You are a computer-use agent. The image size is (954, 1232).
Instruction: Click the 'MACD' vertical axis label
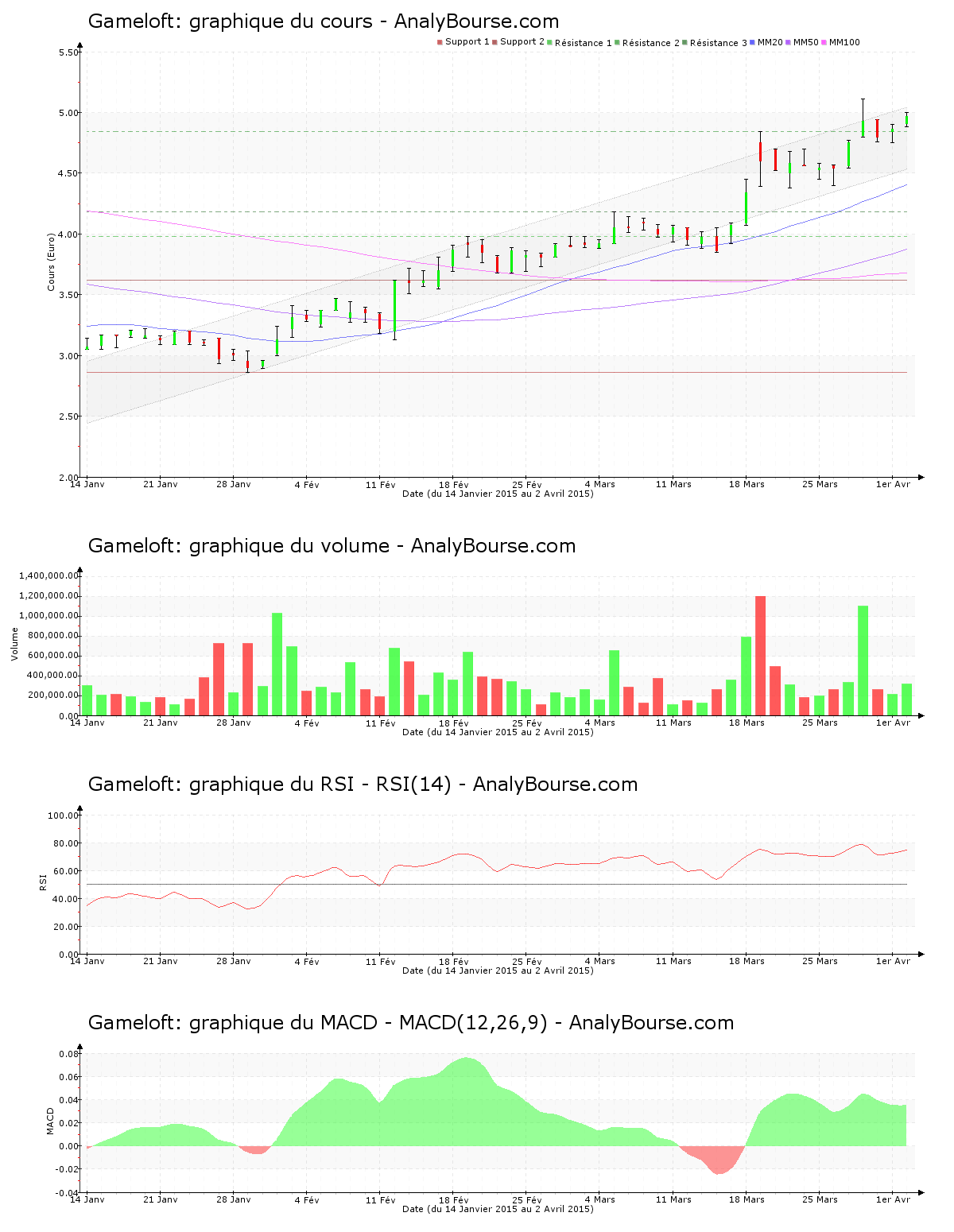tap(51, 1121)
